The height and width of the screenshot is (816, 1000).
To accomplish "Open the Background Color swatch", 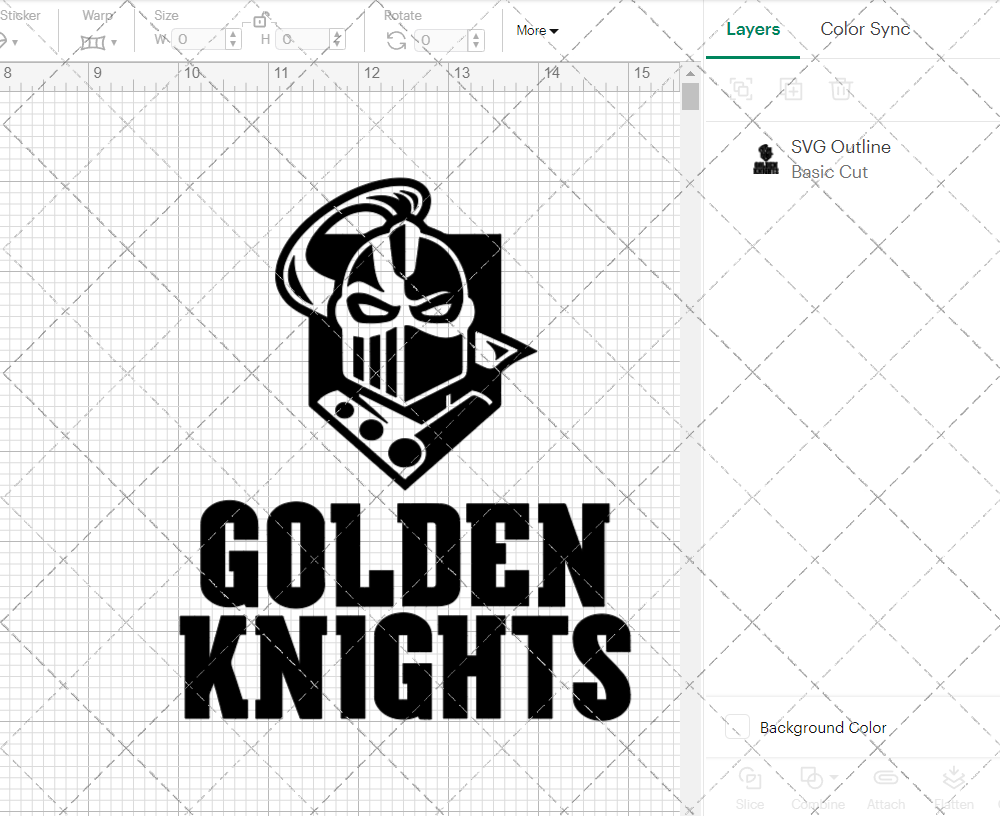I will click(736, 727).
